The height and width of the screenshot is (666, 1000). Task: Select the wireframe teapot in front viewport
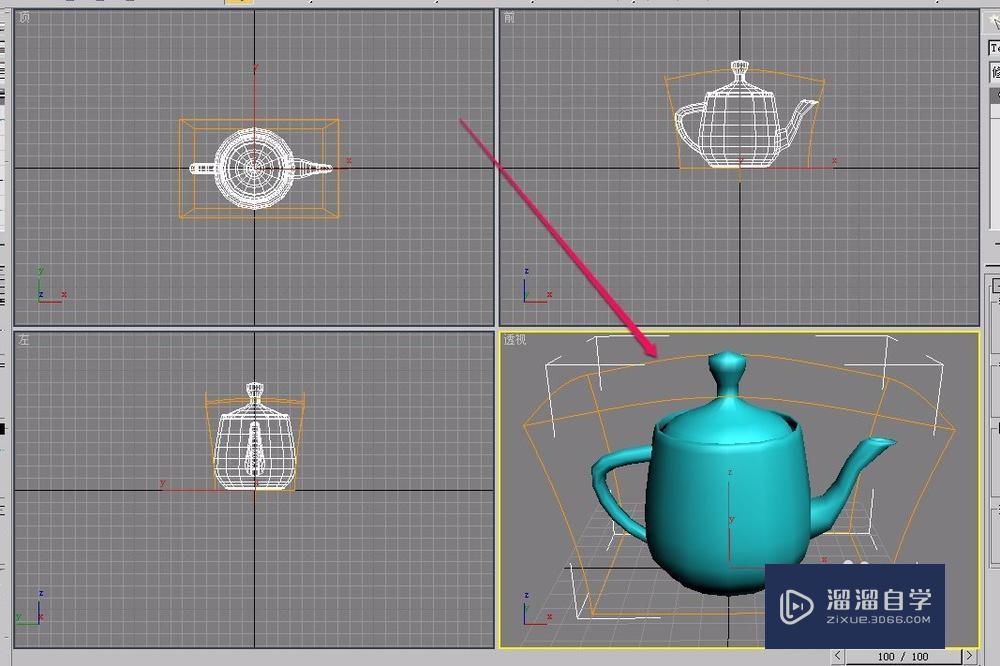coord(745,115)
